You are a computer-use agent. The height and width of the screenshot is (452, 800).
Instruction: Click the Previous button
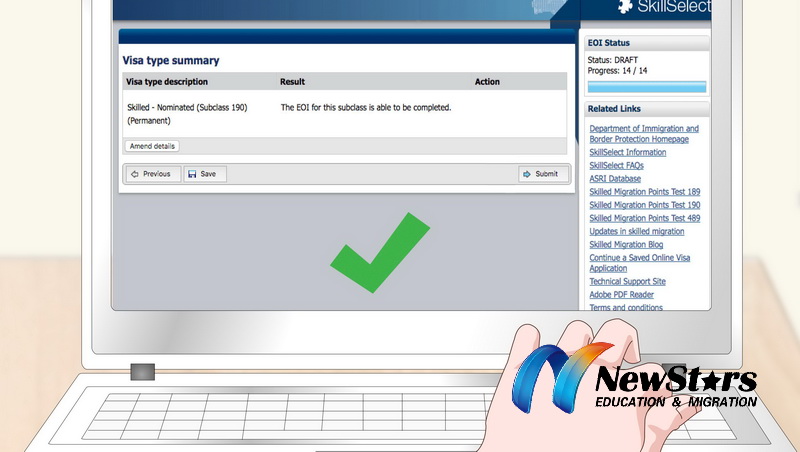click(x=153, y=174)
